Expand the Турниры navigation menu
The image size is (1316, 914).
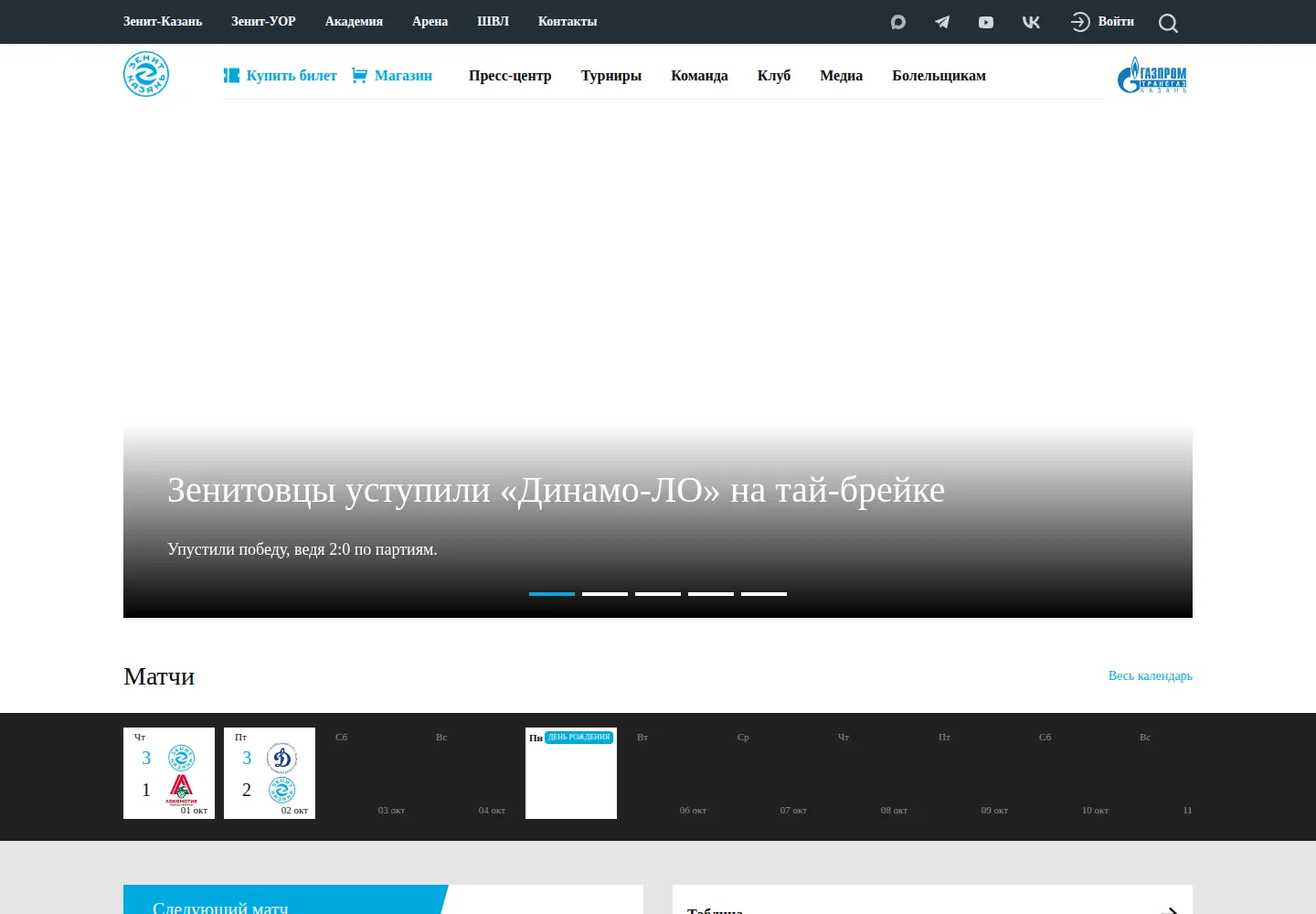[611, 76]
